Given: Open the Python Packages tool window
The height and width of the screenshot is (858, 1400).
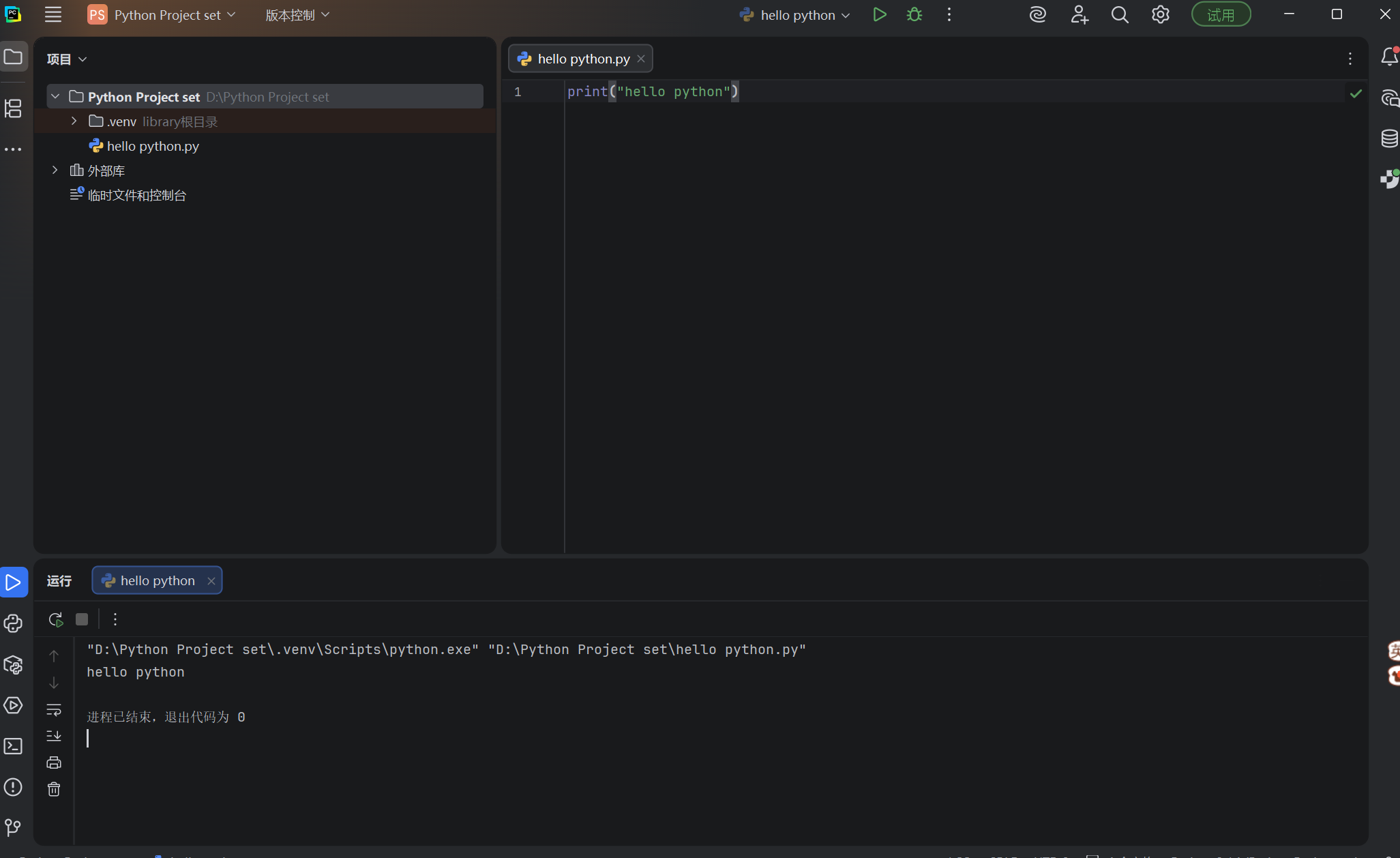Looking at the screenshot, I should tap(13, 664).
